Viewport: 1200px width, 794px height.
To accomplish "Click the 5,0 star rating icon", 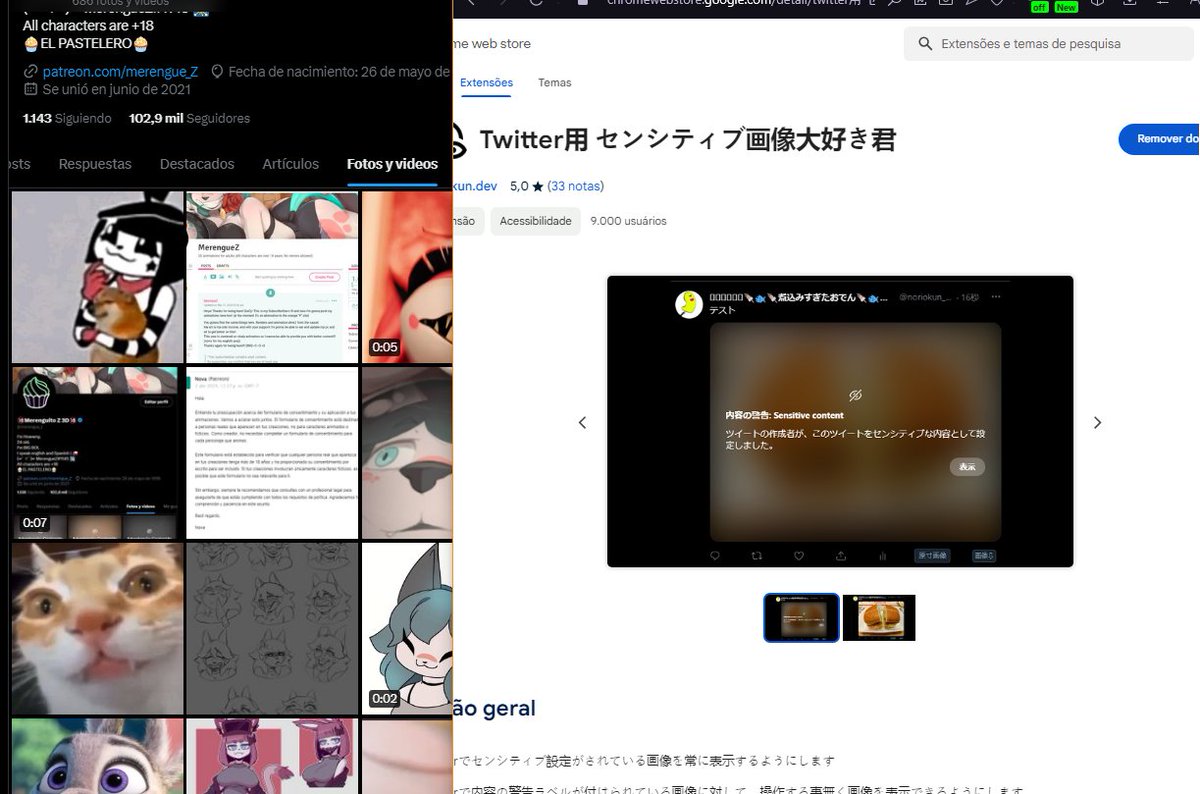I will coord(538,186).
